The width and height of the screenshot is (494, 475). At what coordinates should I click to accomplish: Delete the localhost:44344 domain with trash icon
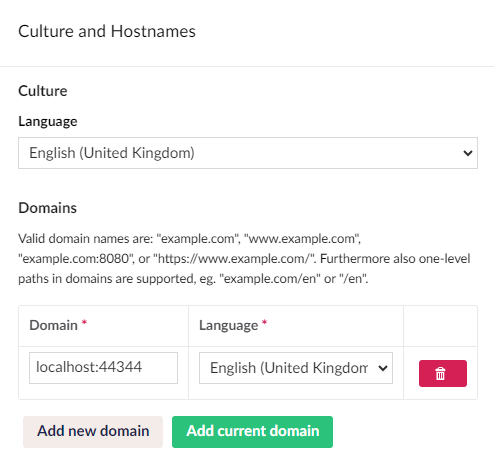coord(443,373)
